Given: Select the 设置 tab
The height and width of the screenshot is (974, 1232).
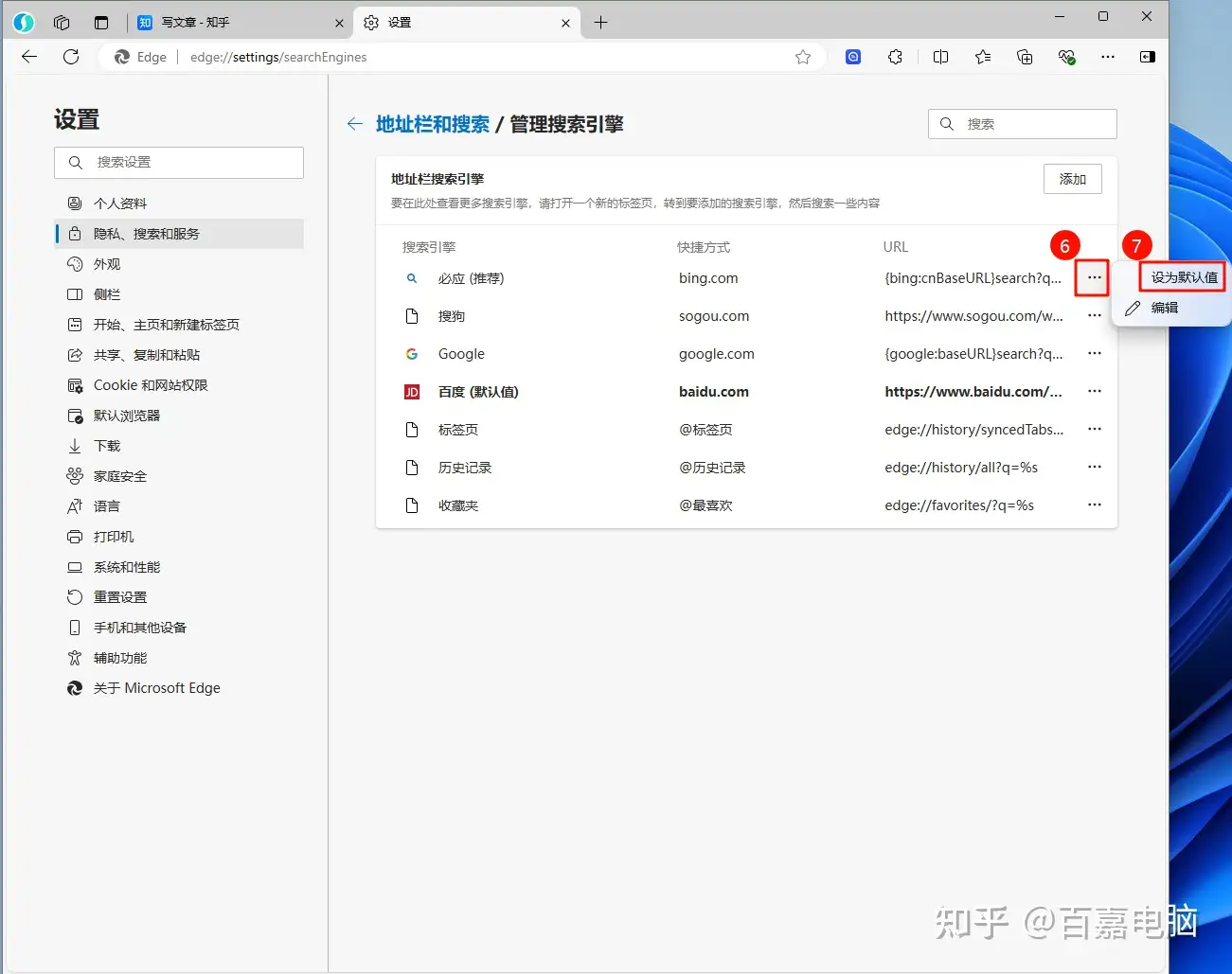Looking at the screenshot, I should [x=467, y=22].
